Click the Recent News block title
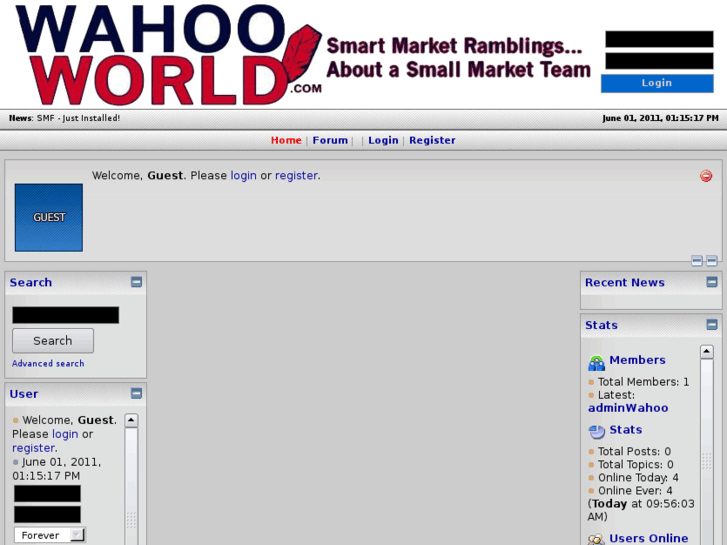 (625, 282)
